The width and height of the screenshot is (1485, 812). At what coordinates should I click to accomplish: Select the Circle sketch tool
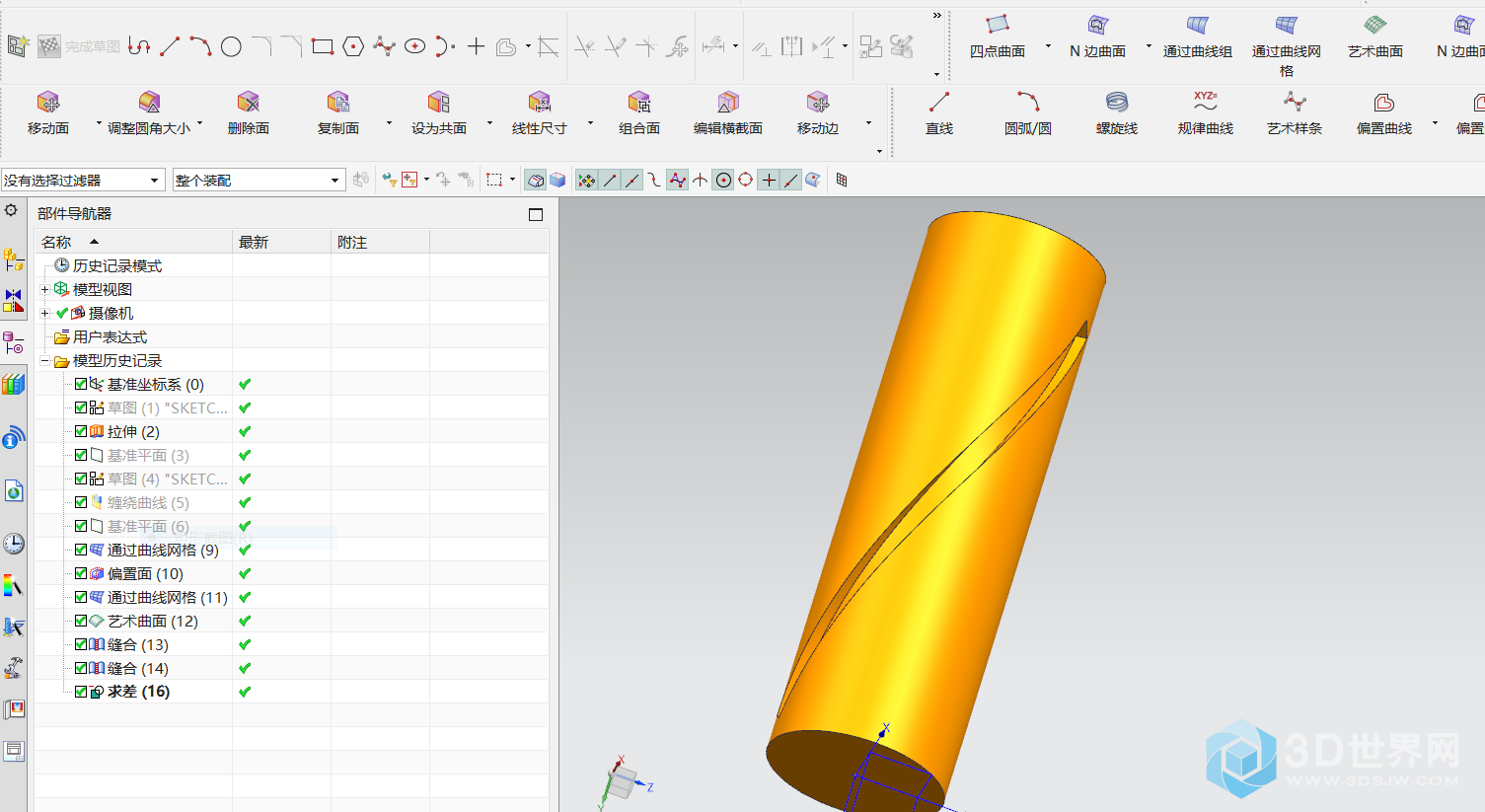[231, 46]
